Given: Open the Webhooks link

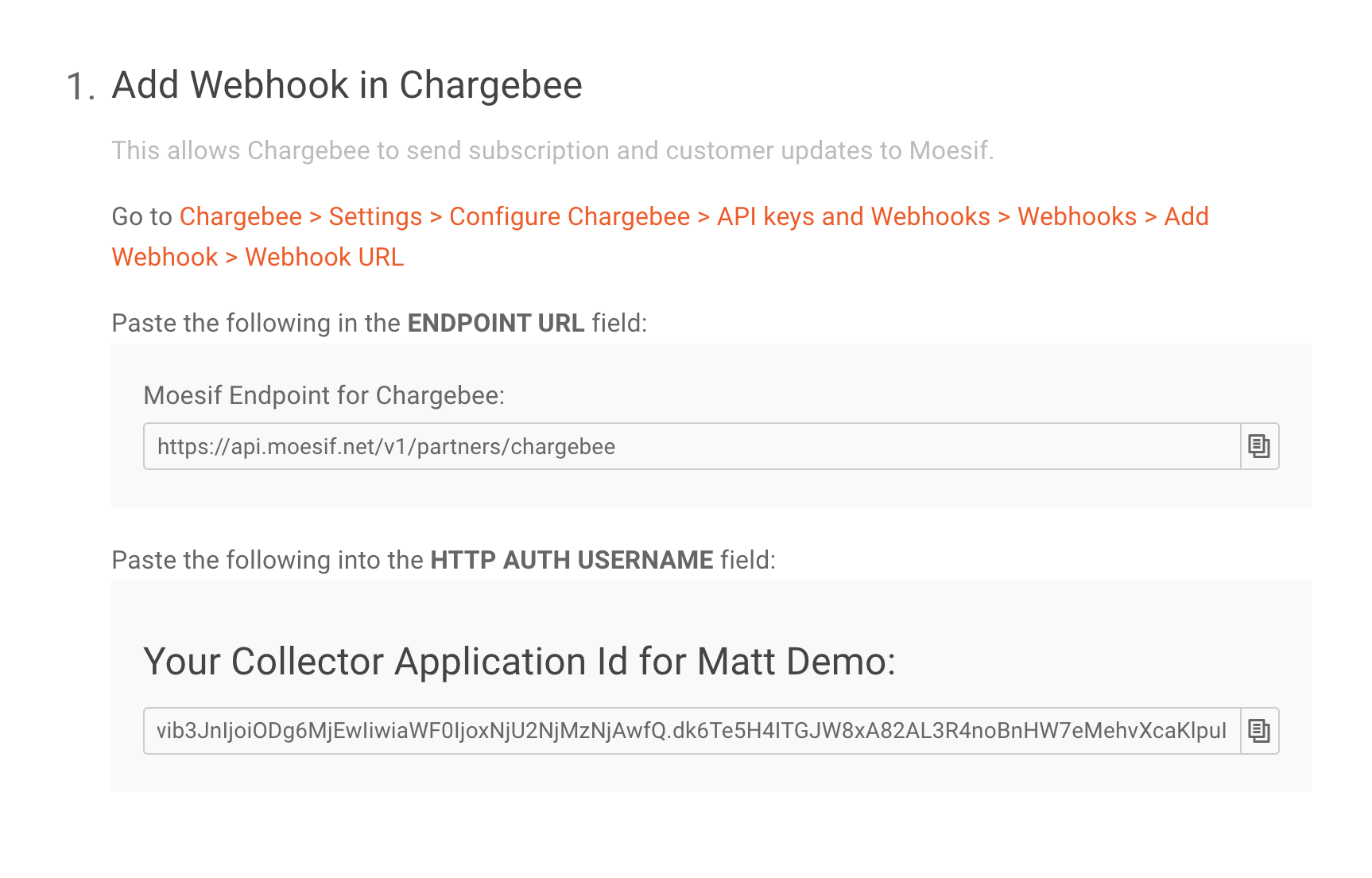Looking at the screenshot, I should pos(1079,216).
